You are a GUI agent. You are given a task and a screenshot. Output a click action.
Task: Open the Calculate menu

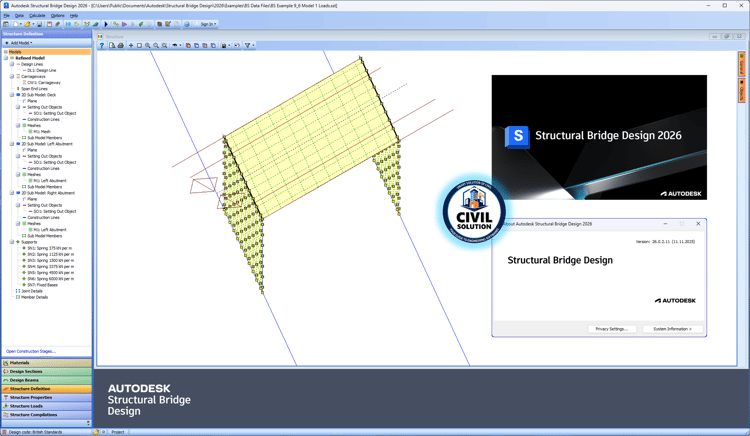click(x=37, y=16)
